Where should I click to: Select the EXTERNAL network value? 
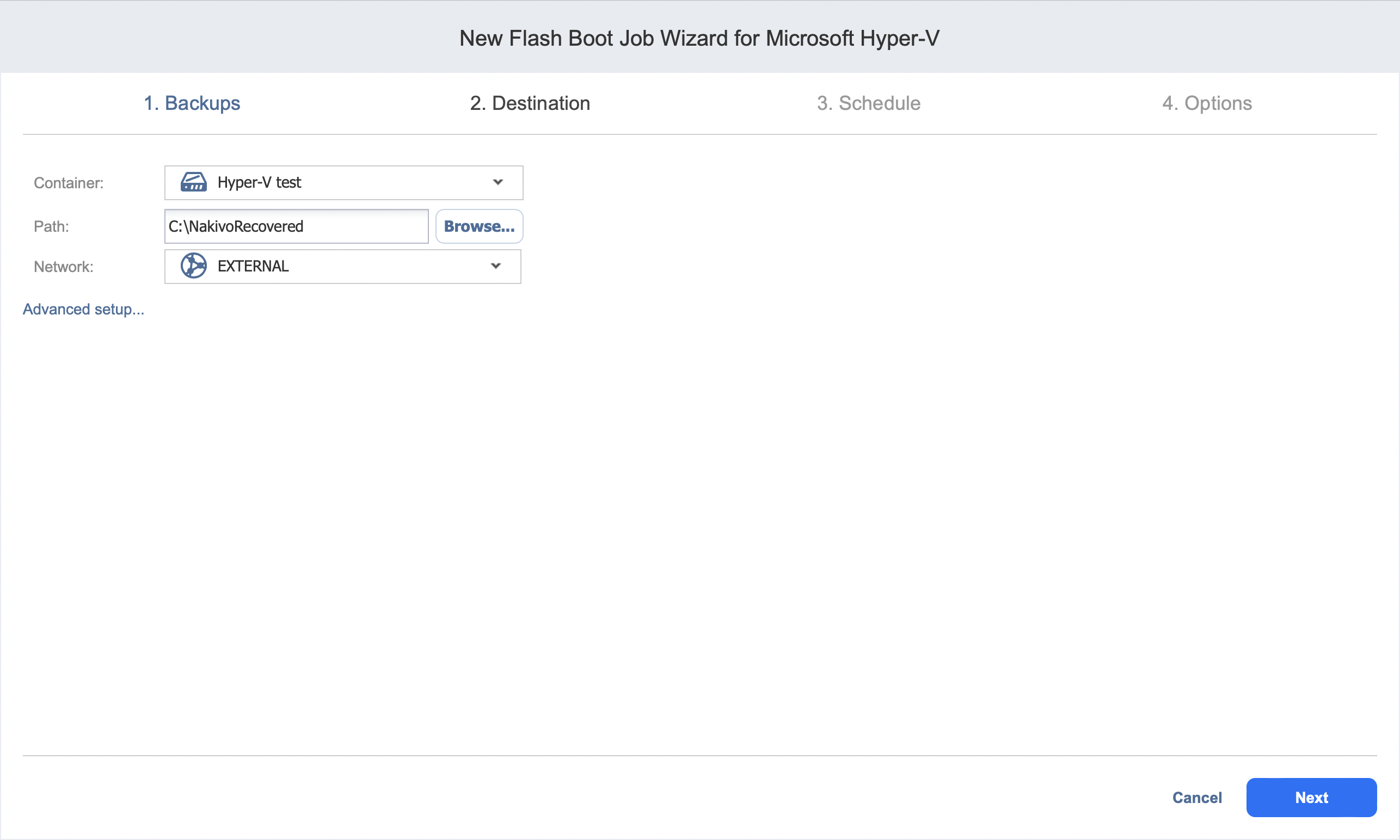click(253, 266)
